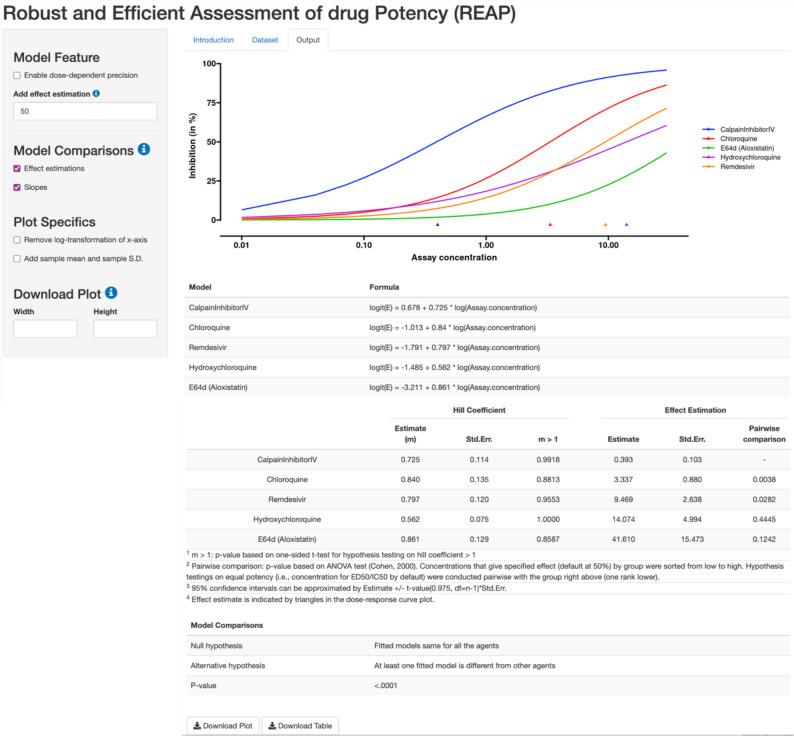Enable dose-dependent precision checkbox
Screen dimensions: 794x736
pos(17,75)
